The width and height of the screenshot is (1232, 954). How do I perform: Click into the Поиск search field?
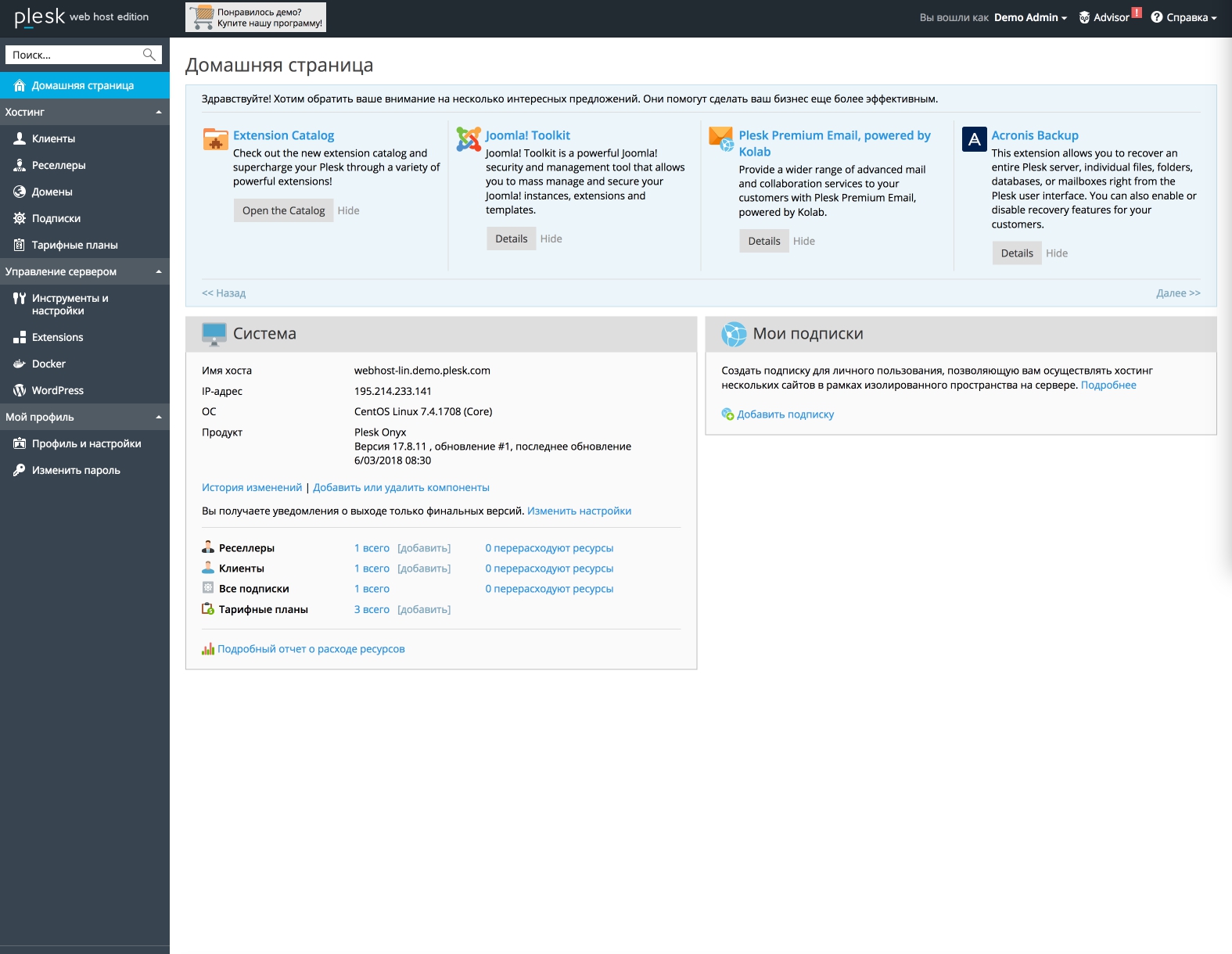point(74,55)
